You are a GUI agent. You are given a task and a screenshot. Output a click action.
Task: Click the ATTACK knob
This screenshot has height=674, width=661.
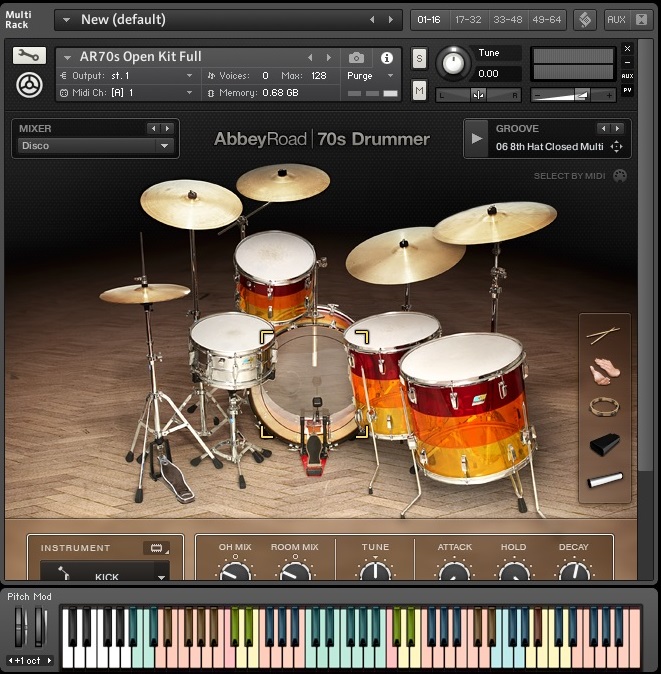click(x=454, y=570)
